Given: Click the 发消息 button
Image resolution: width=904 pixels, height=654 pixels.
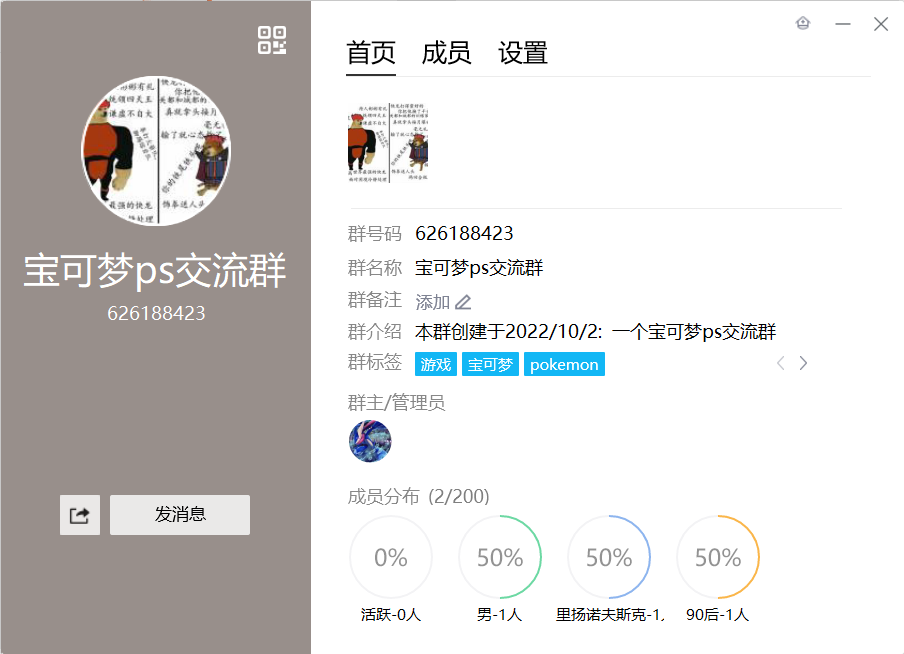Looking at the screenshot, I should 180,515.
